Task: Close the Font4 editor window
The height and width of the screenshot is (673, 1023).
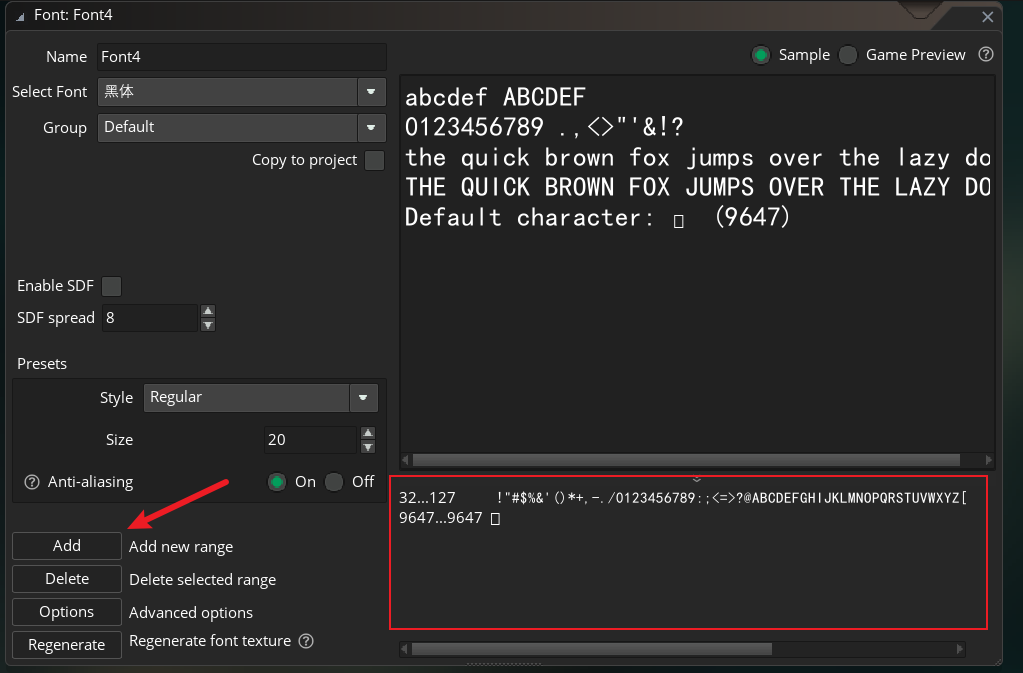Action: [x=987, y=17]
